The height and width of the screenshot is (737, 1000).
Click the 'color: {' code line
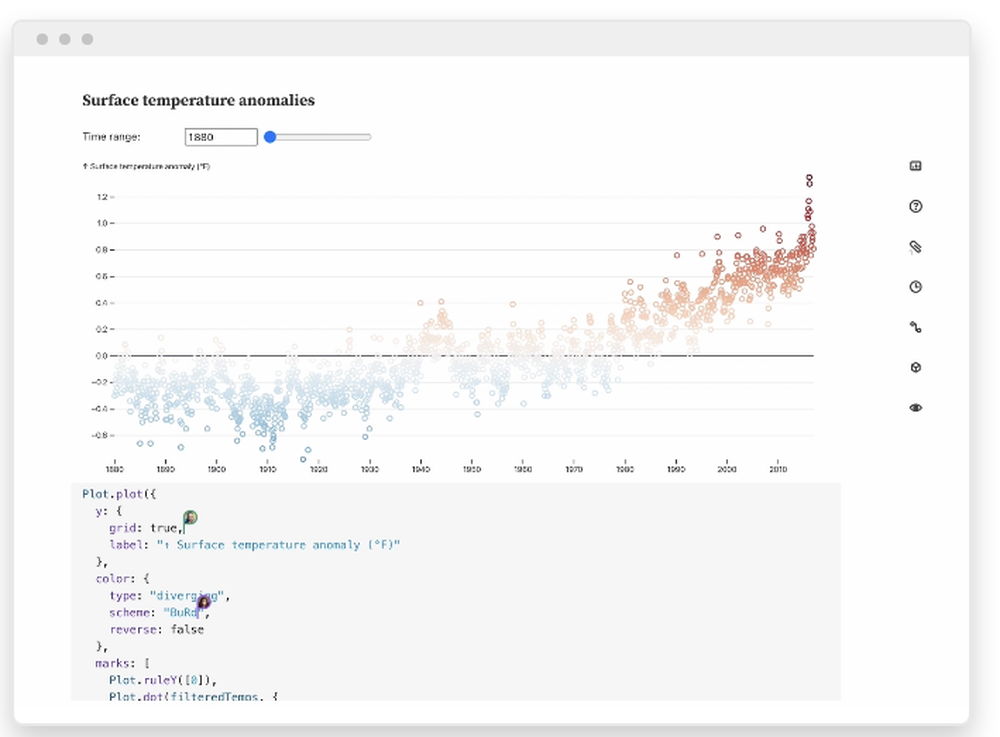[x=122, y=578]
